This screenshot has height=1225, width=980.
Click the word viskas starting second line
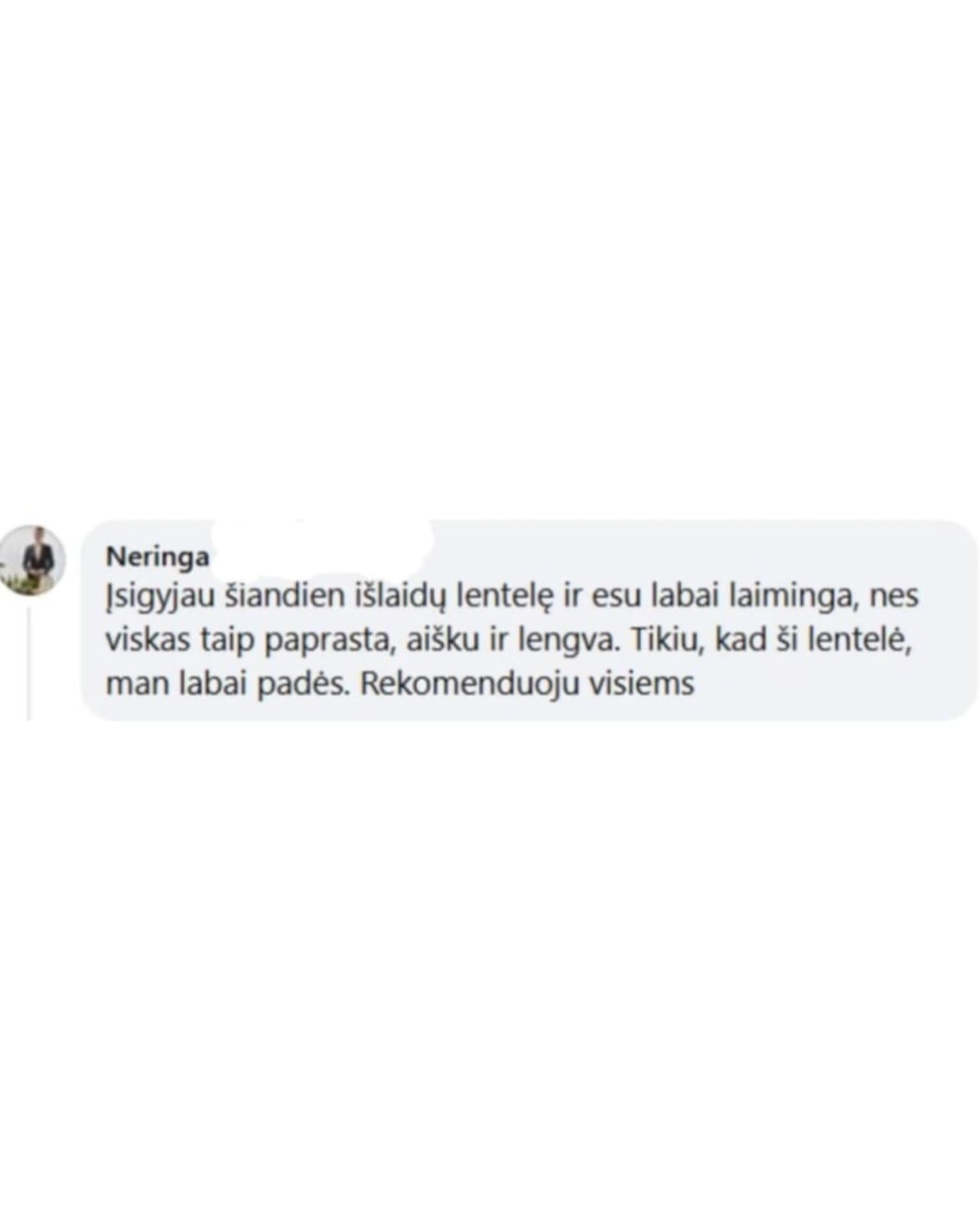tap(148, 641)
